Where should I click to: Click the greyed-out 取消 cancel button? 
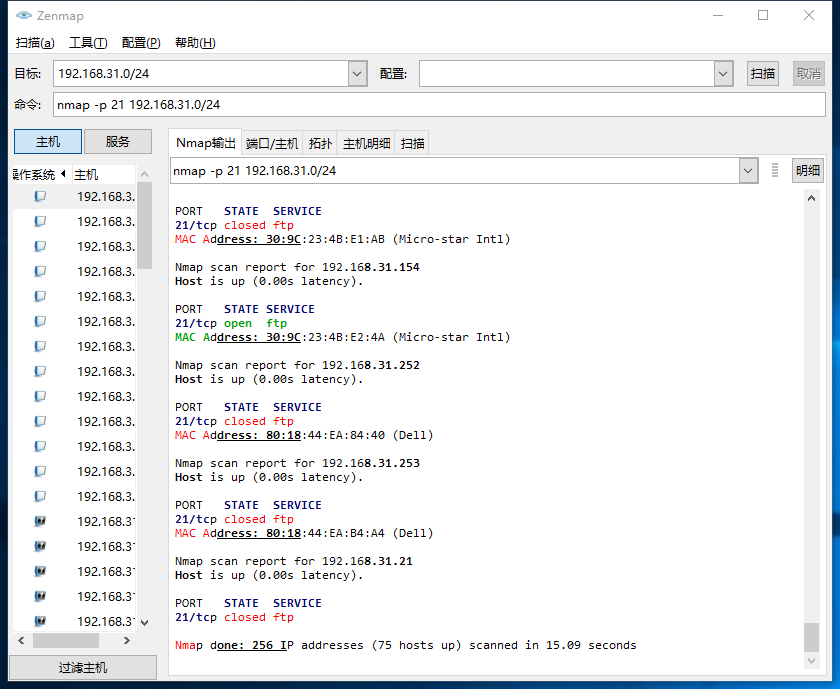(809, 73)
